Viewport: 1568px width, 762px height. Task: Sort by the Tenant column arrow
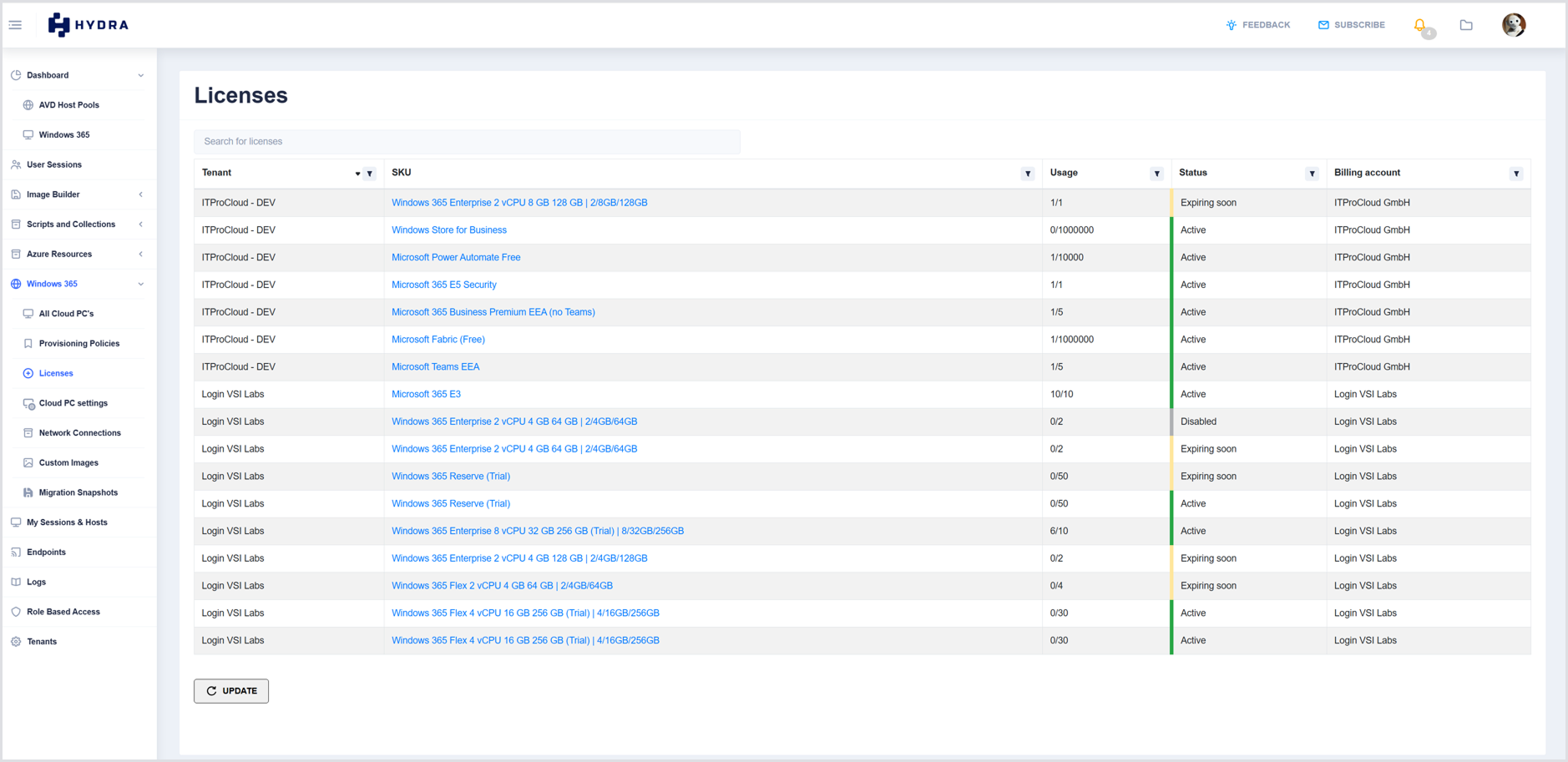click(x=357, y=174)
